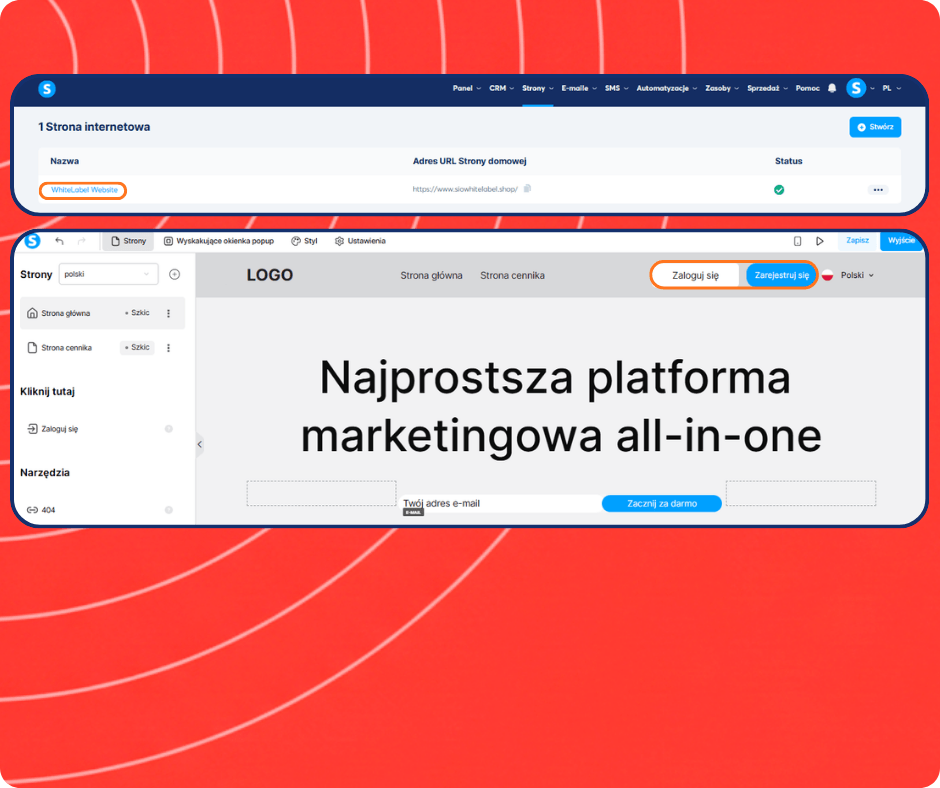Click the systeme.io logo in top navigation bar
This screenshot has width=940, height=788.
(47, 89)
